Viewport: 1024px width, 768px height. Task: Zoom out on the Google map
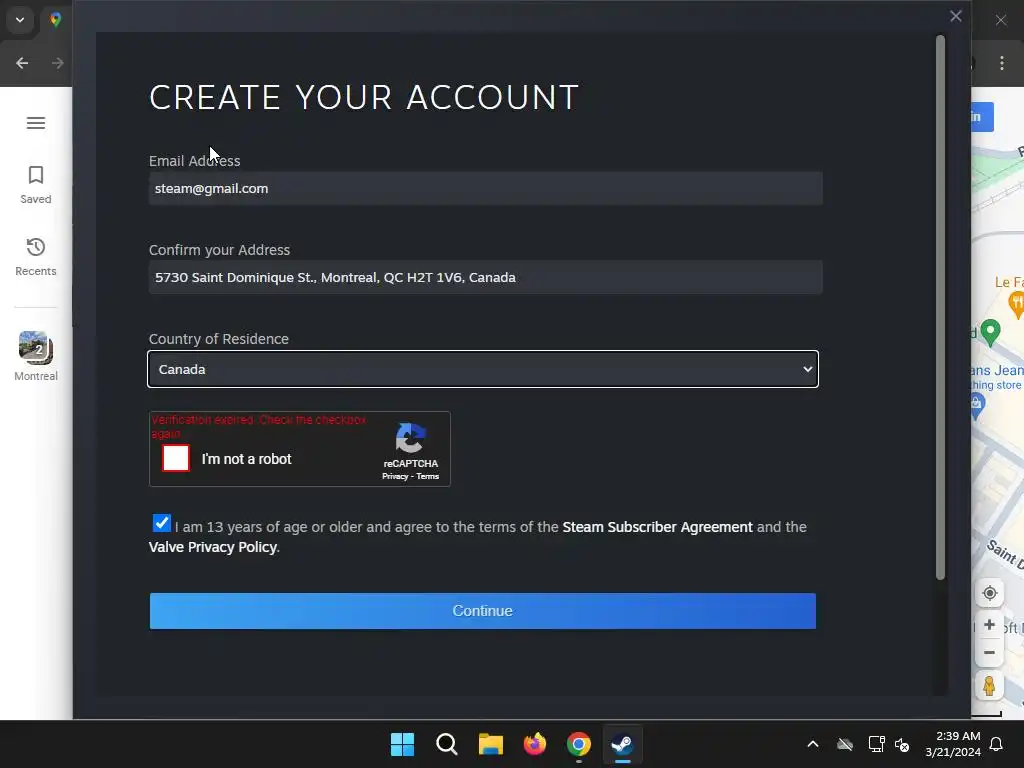[x=989, y=652]
